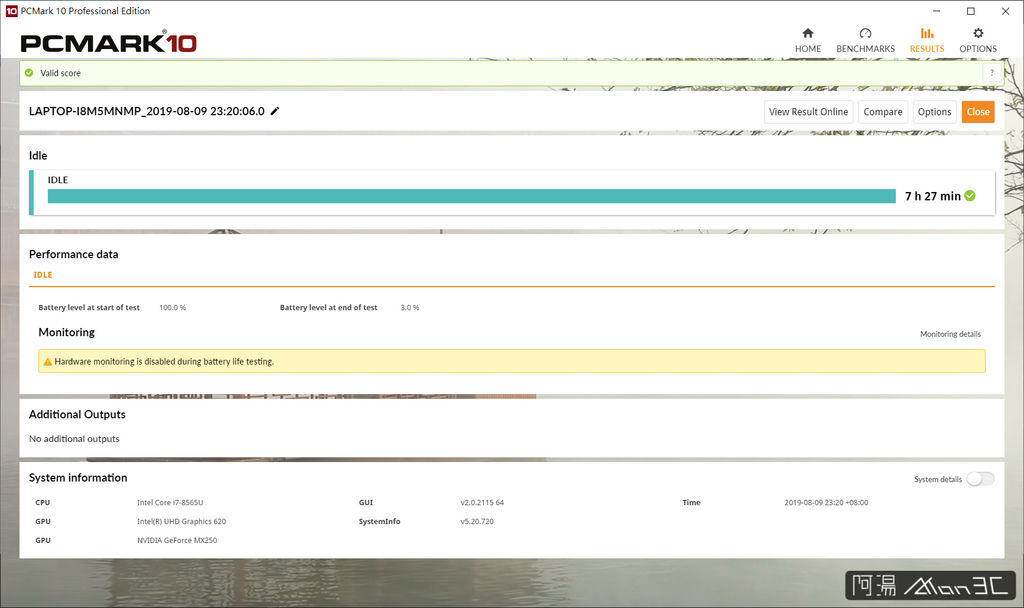Click SystemInfo version v5.20.720
Image resolution: width=1024 pixels, height=608 pixels.
477,521
